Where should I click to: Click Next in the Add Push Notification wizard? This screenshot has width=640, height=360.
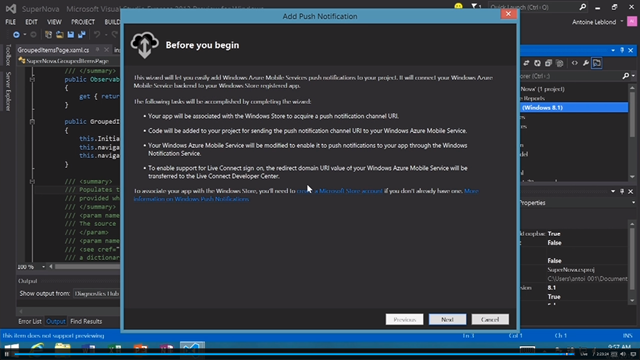click(447, 319)
